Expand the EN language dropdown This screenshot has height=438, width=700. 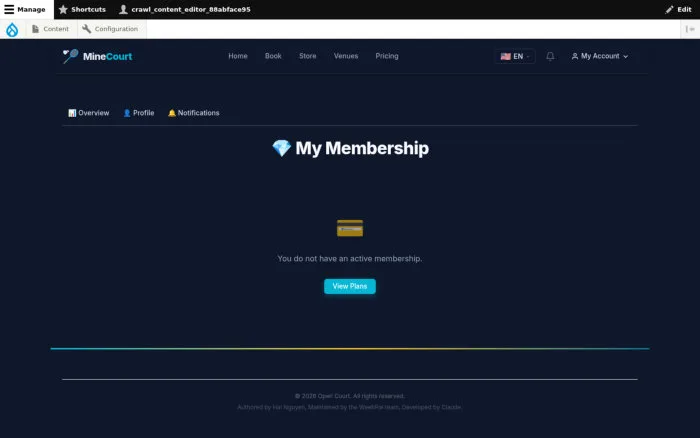[515, 56]
